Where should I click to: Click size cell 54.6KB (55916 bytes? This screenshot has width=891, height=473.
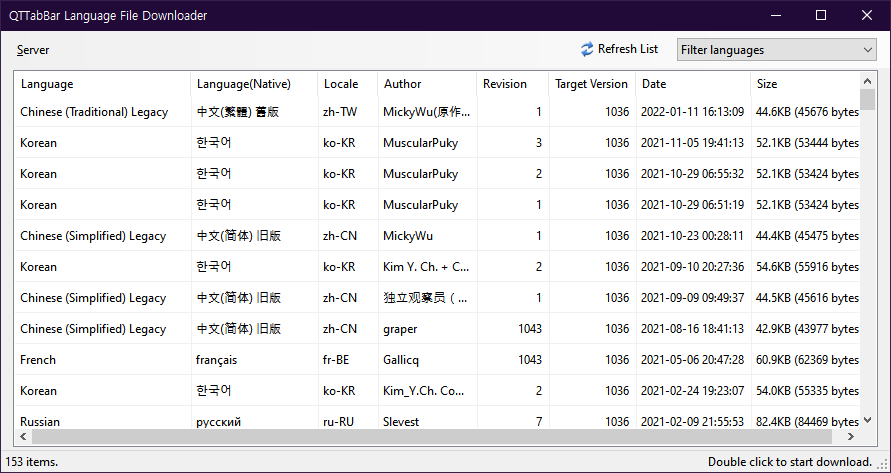[807, 267]
